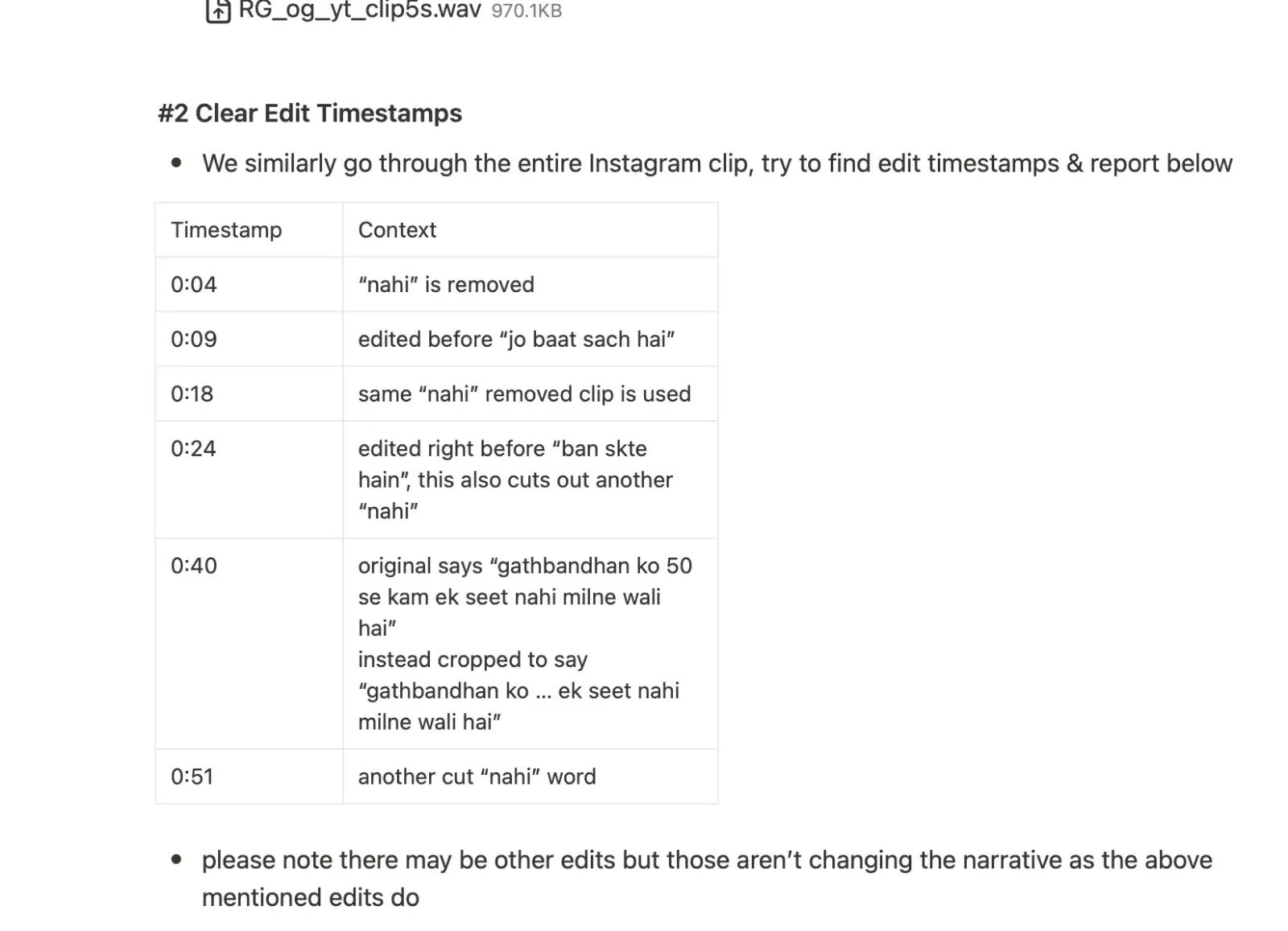Click the note about other edits paragraph

coord(707,879)
